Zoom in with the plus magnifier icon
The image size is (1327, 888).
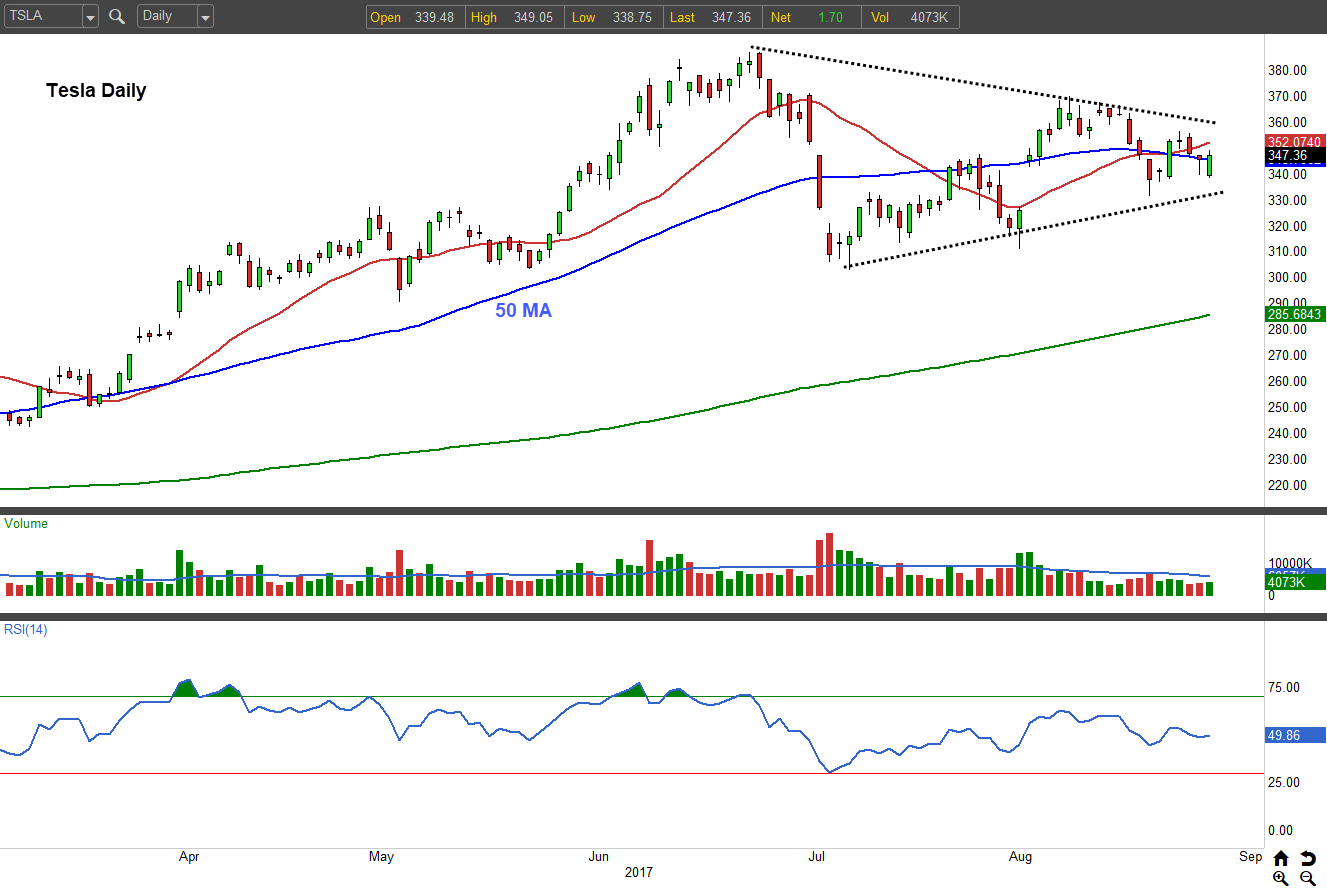tap(1281, 878)
